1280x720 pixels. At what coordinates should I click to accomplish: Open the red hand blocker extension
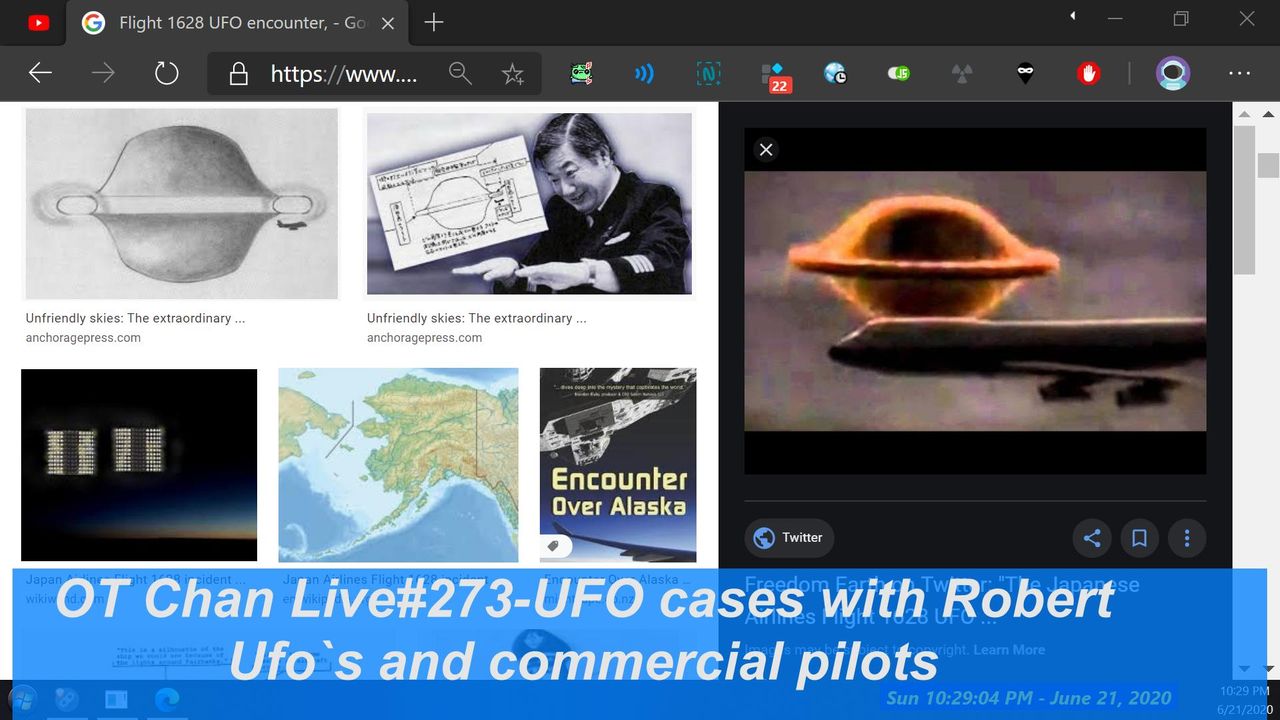[x=1088, y=73]
